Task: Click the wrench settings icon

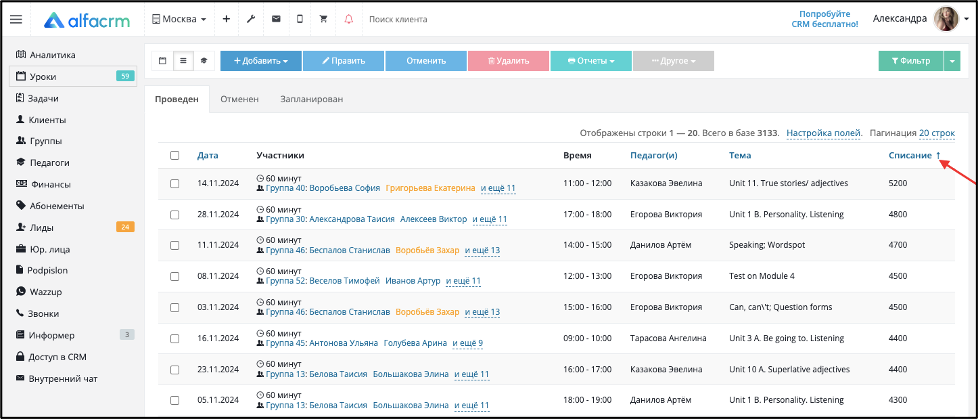Action: click(x=251, y=19)
